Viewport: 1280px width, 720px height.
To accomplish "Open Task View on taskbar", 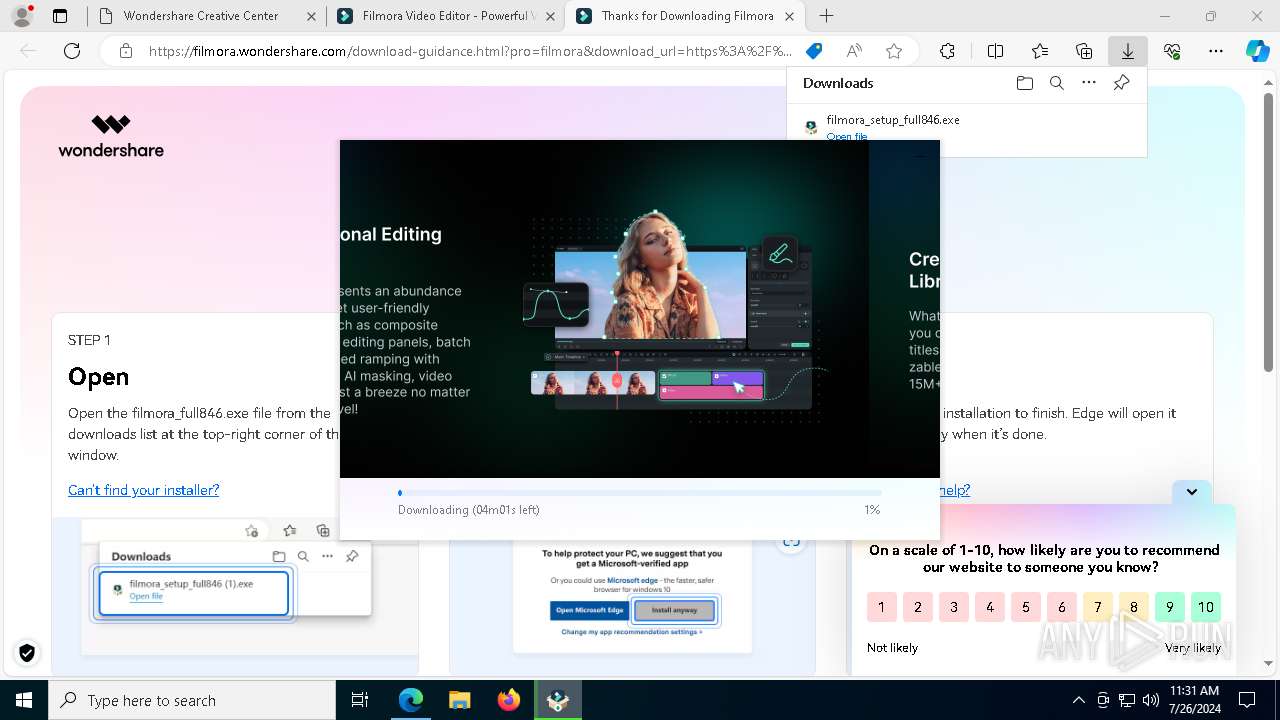I will [360, 700].
